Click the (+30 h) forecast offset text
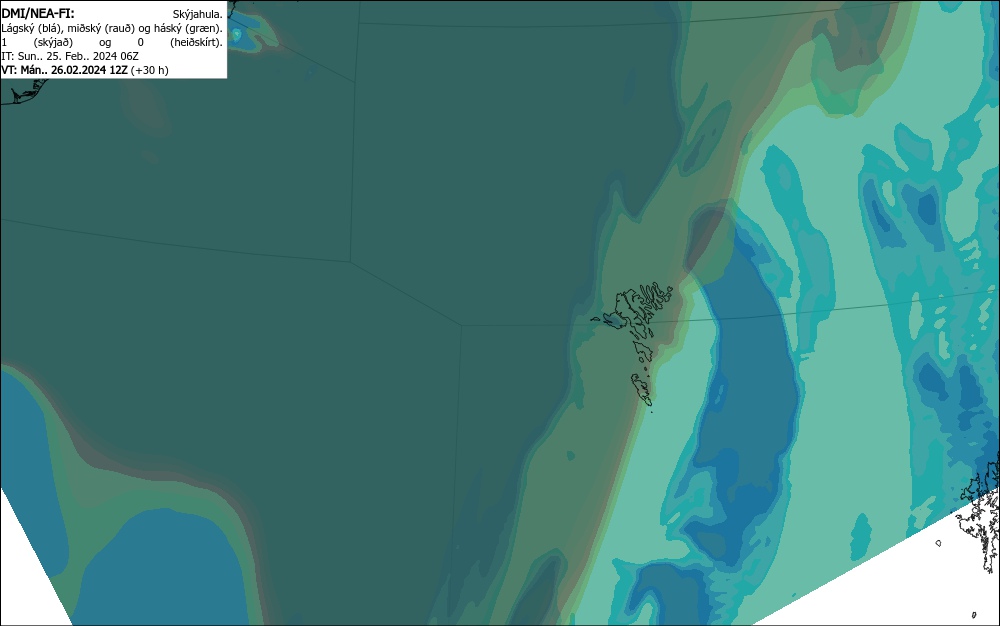Image resolution: width=1000 pixels, height=626 pixels. pyautogui.click(x=149, y=70)
